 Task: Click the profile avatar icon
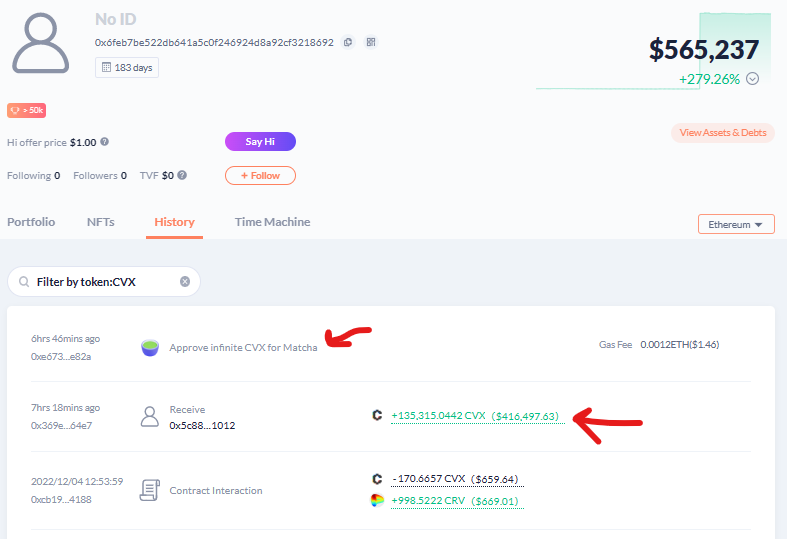(x=40, y=43)
